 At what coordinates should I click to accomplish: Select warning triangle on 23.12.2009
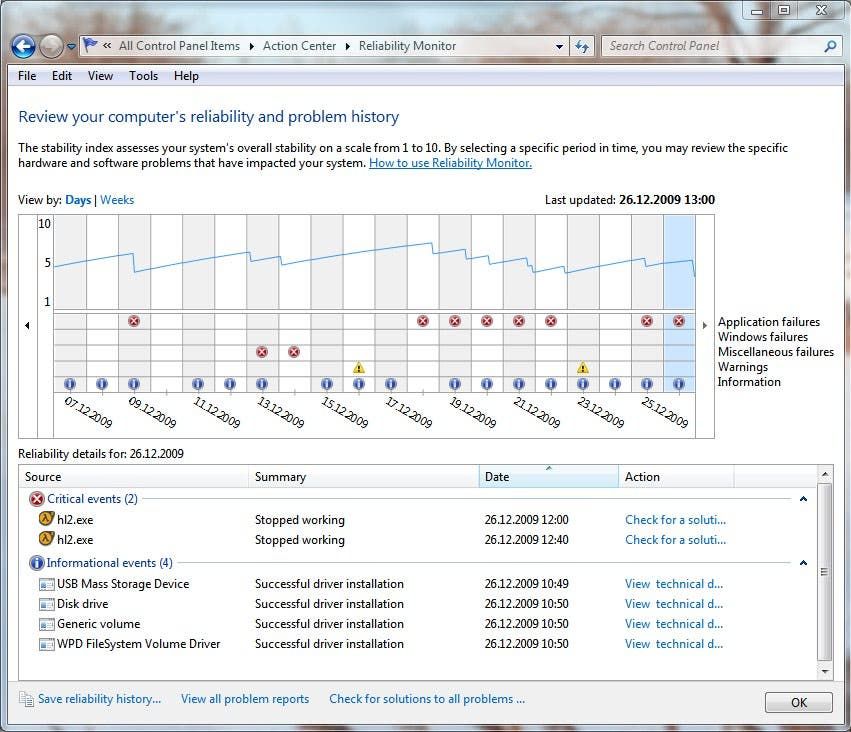[583, 367]
